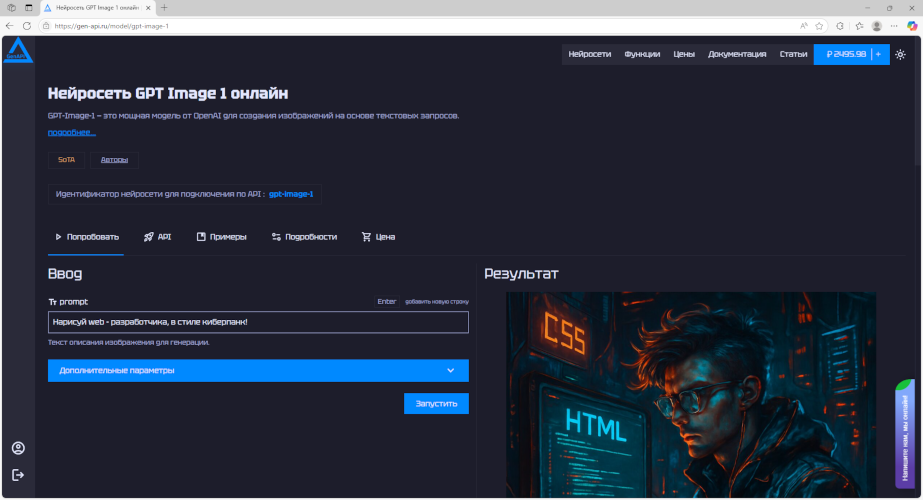Image resolution: width=923 pixels, height=500 pixels.
Task: Click the SoTA tag
Action: 66,160
